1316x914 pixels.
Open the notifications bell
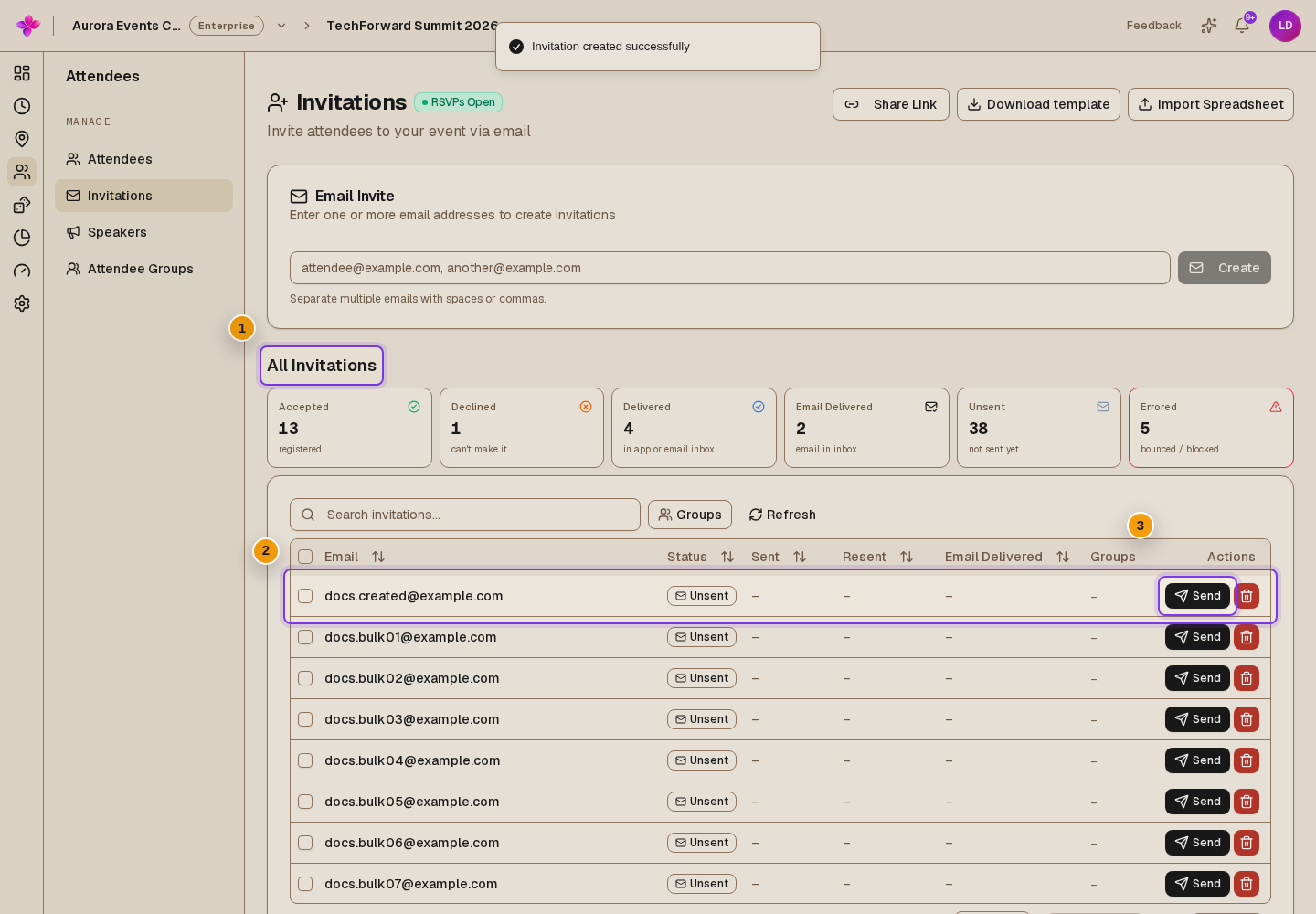pos(1242,26)
